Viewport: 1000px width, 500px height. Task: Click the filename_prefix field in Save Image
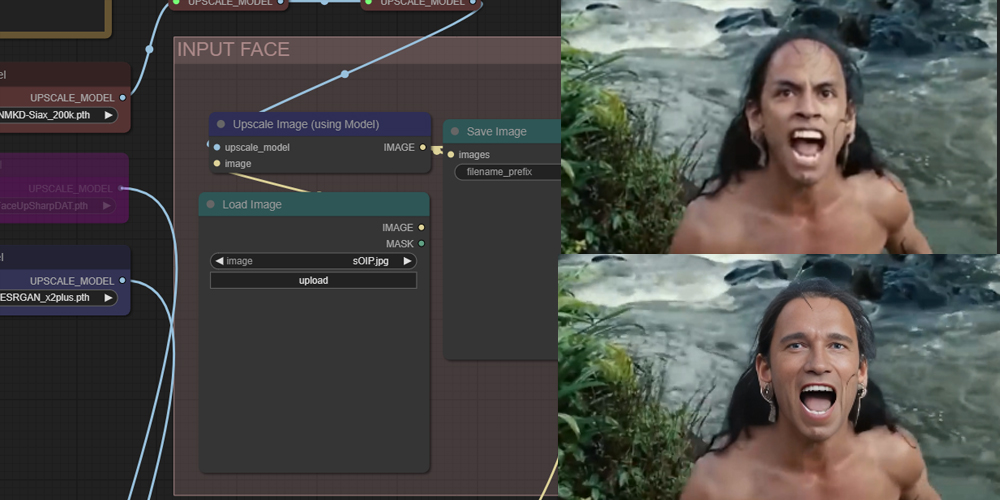[508, 172]
